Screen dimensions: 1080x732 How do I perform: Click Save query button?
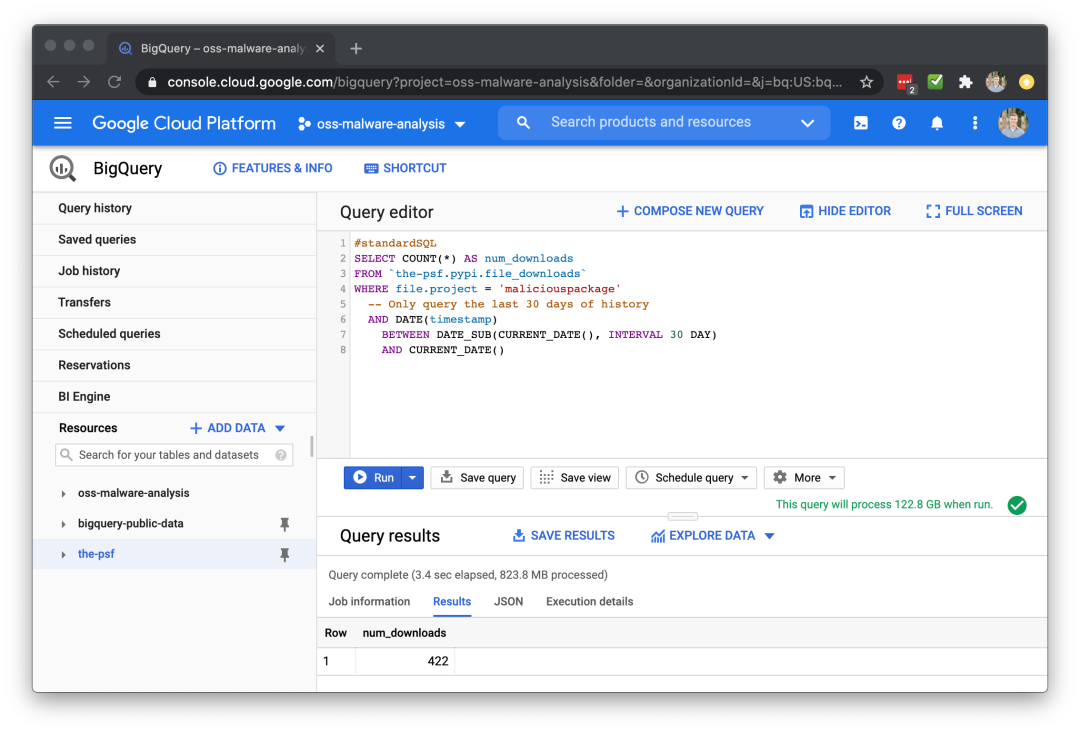click(x=477, y=478)
